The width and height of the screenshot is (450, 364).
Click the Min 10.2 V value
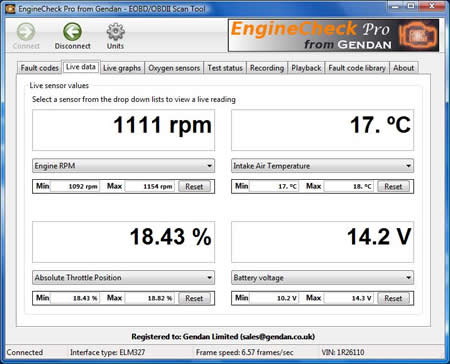273,298
